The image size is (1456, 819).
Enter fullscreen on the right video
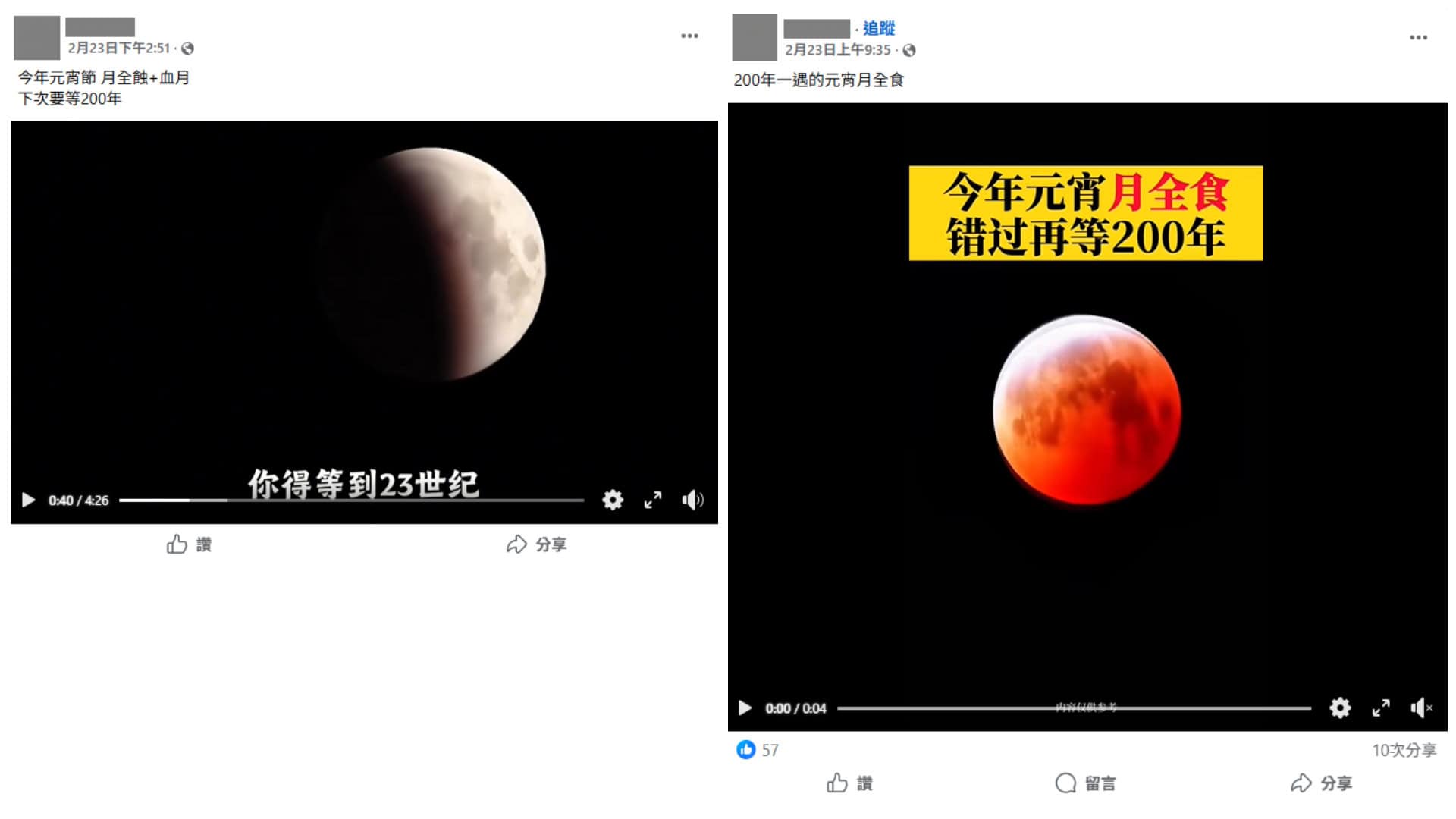pyautogui.click(x=1381, y=708)
